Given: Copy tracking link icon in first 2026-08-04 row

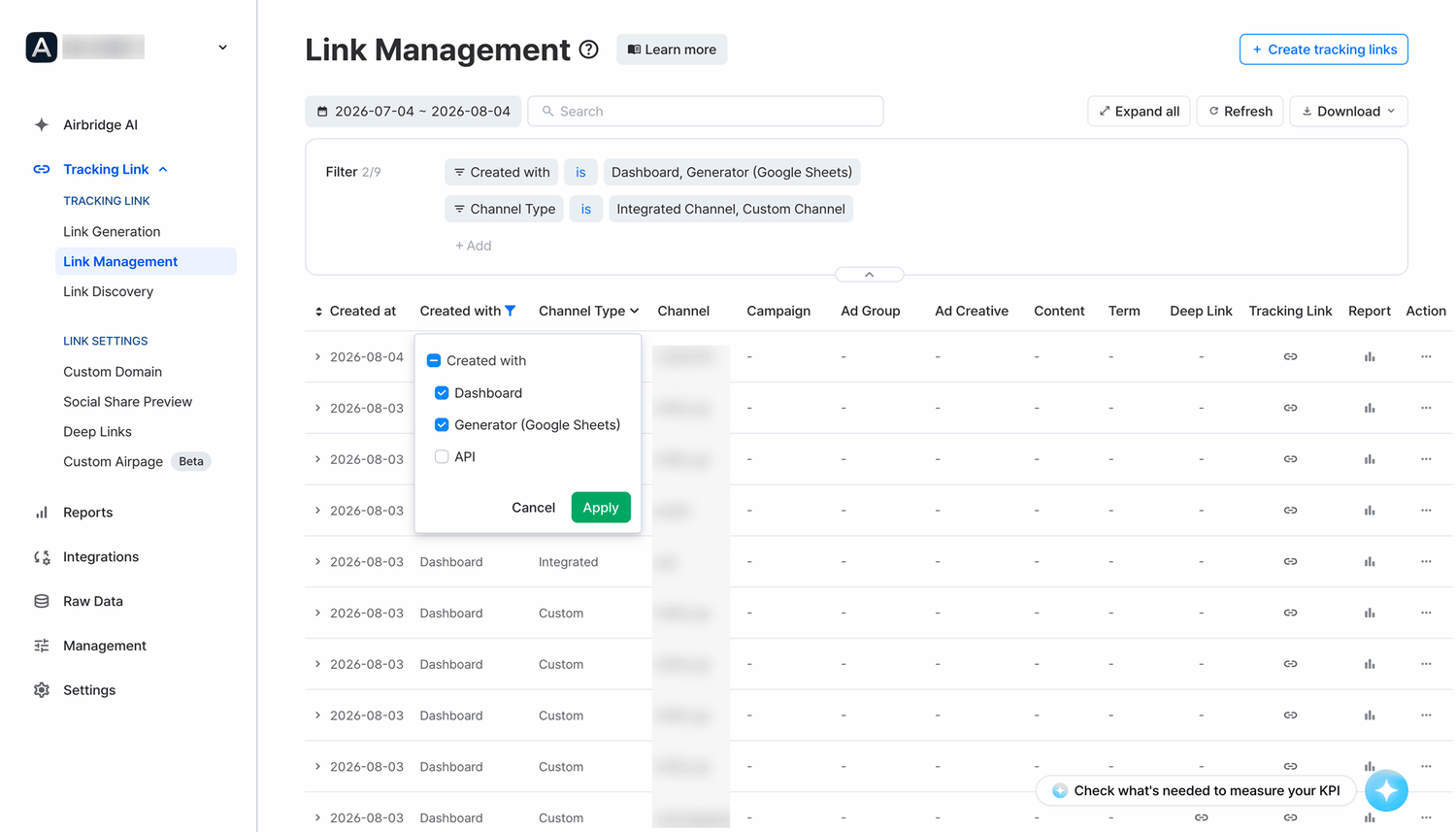Looking at the screenshot, I should point(1290,356).
